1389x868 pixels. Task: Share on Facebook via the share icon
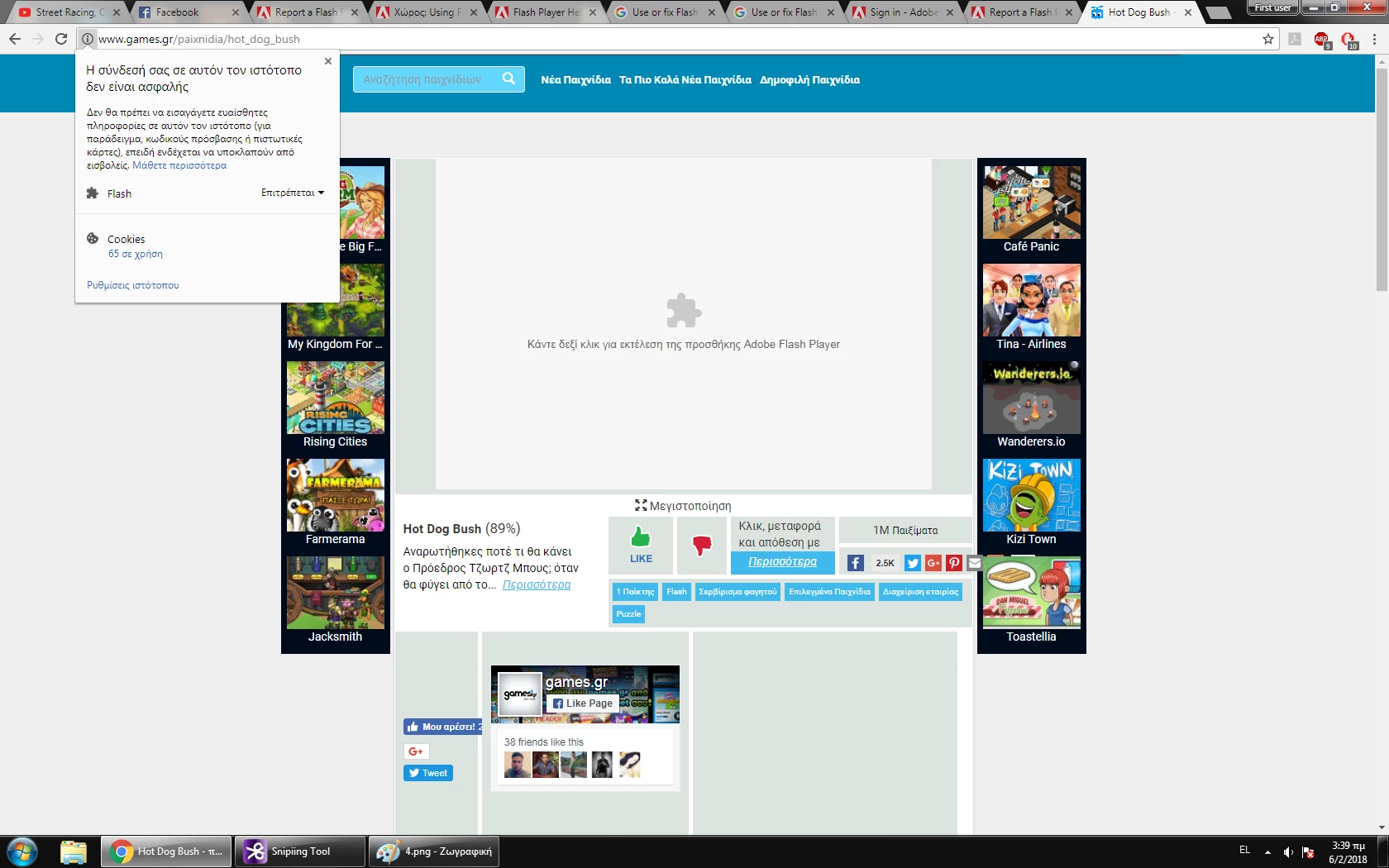click(856, 563)
